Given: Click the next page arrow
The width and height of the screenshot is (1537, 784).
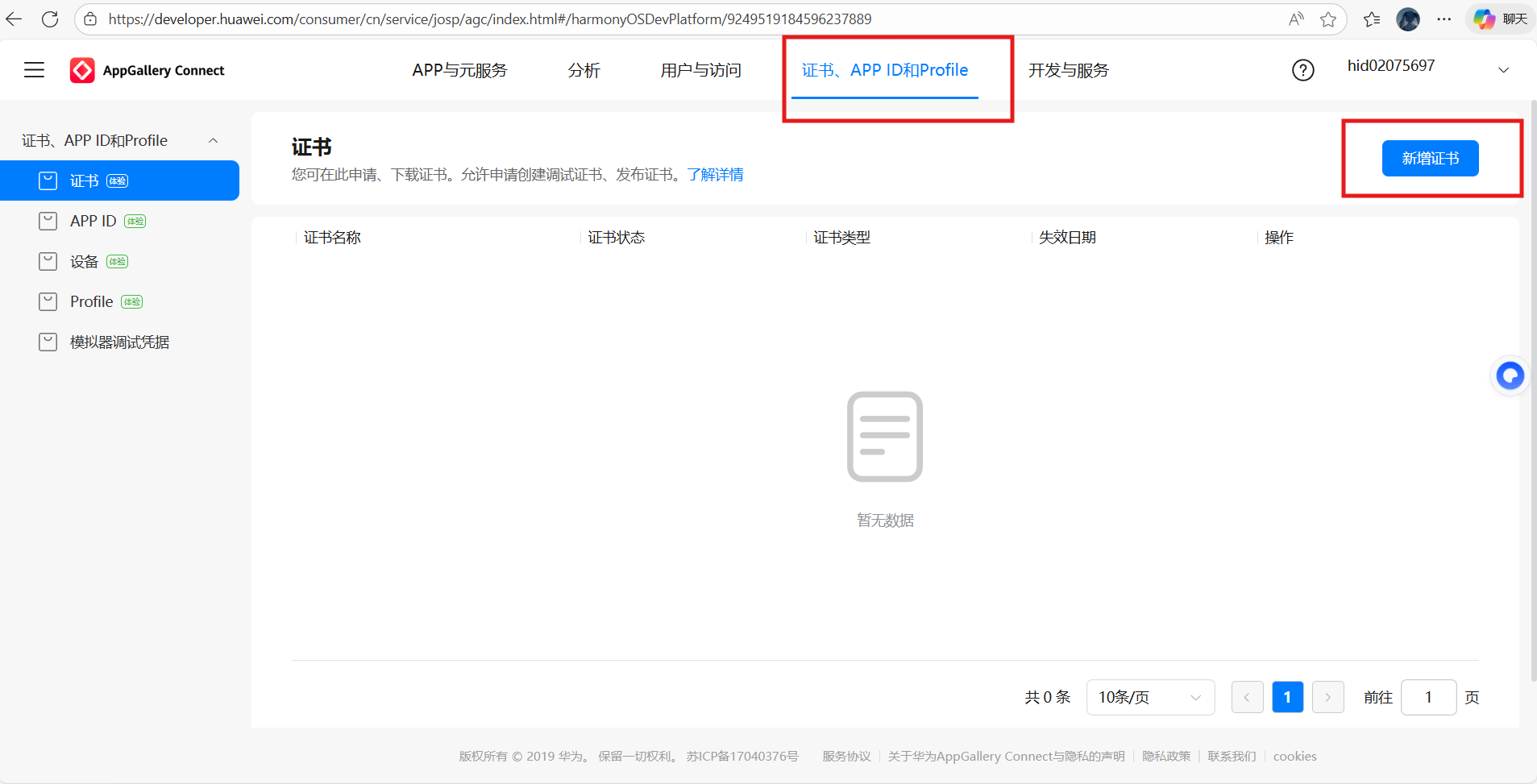Looking at the screenshot, I should pos(1327,697).
